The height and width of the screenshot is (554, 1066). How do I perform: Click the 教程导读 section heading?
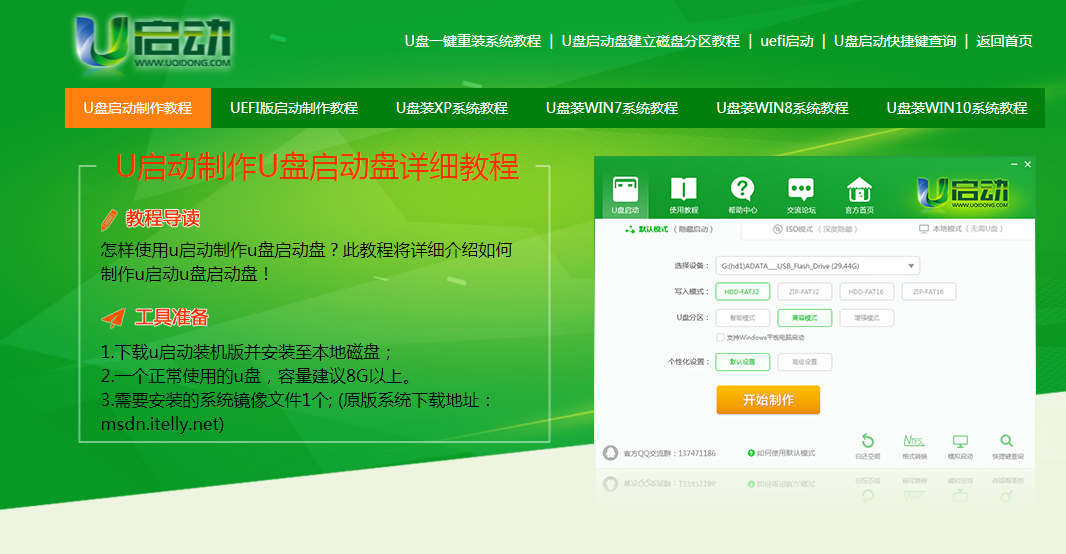162,219
